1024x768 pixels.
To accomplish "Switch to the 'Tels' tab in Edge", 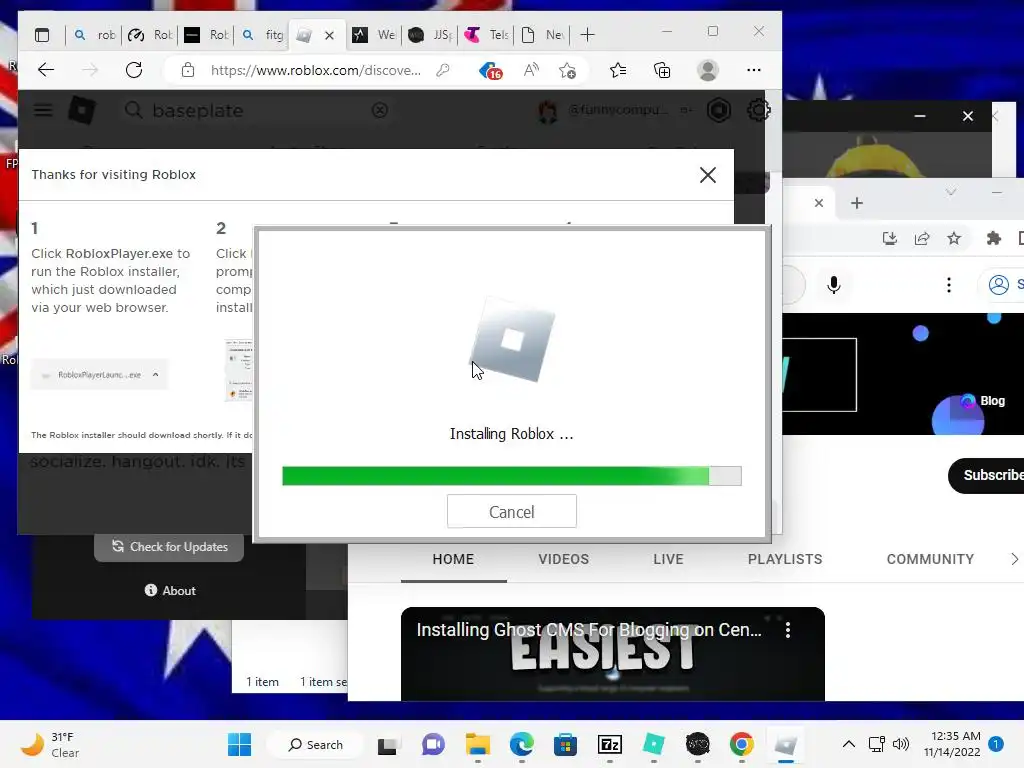I will click(486, 35).
